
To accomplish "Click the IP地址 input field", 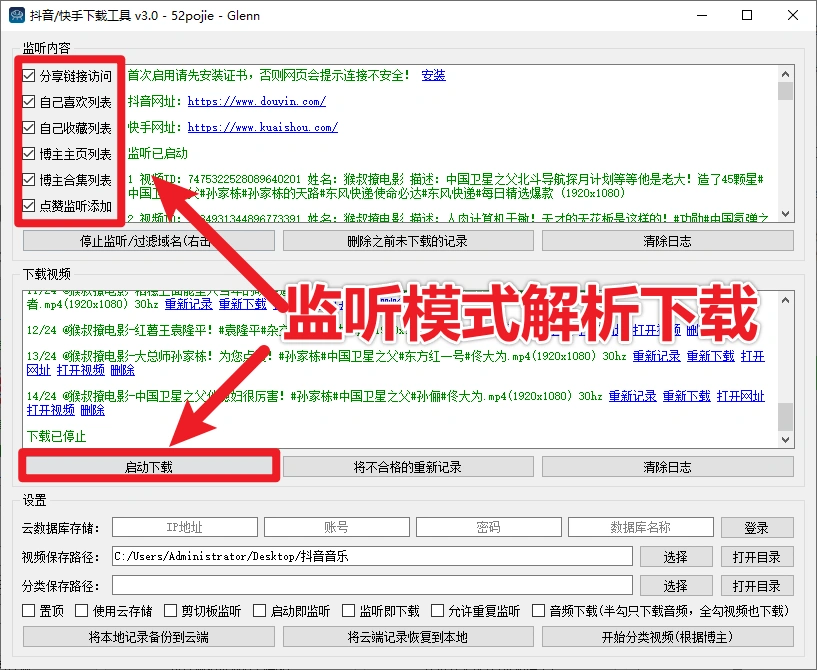I will [x=184, y=527].
